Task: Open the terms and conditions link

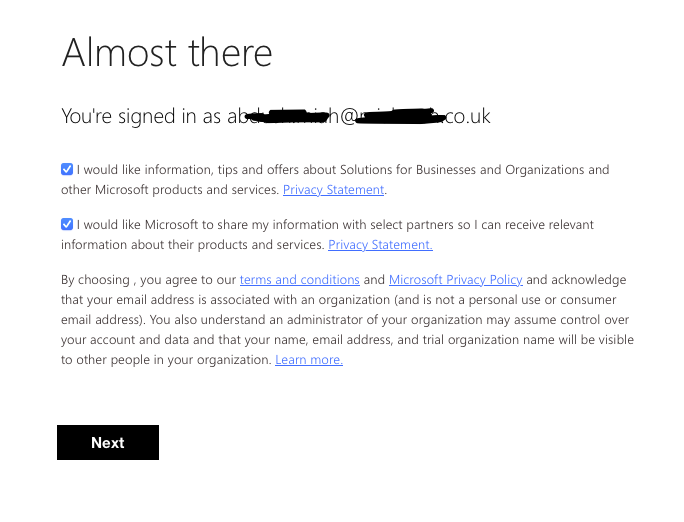Action: click(x=299, y=280)
